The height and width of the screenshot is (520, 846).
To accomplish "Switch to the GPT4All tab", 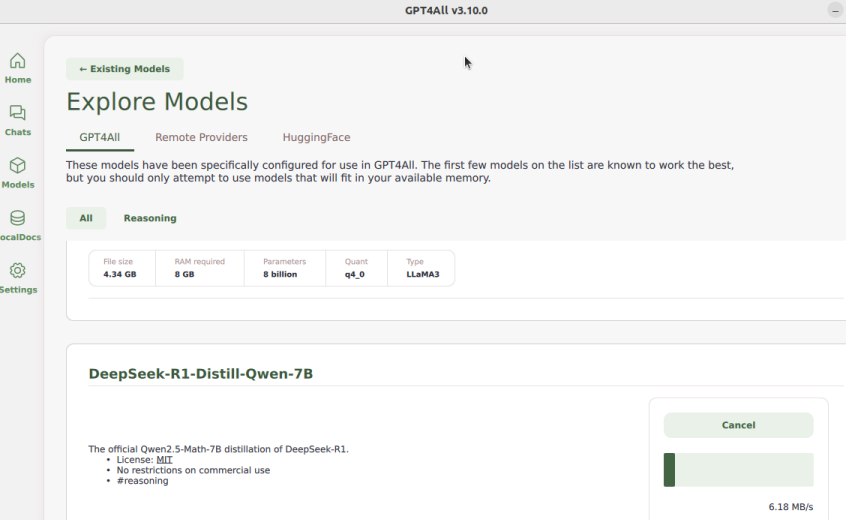I will tap(100, 138).
